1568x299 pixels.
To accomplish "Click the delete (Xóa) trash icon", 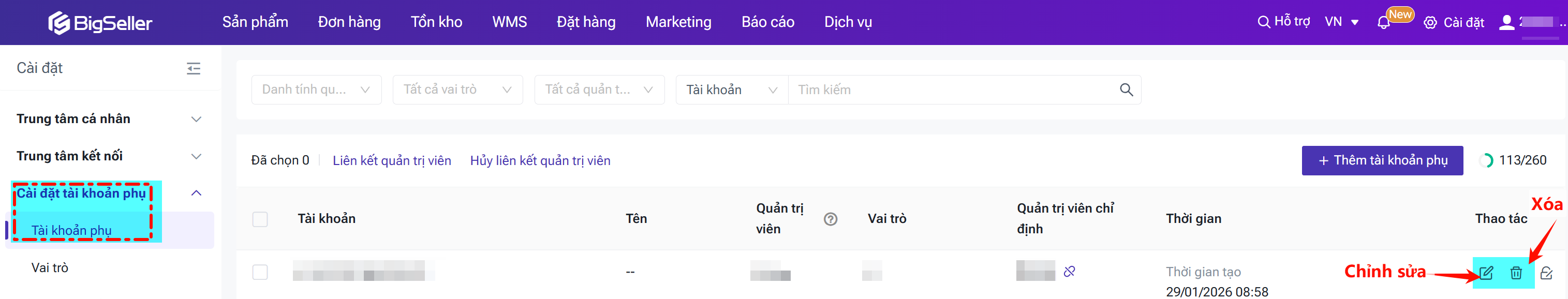I will pyautogui.click(x=1516, y=273).
